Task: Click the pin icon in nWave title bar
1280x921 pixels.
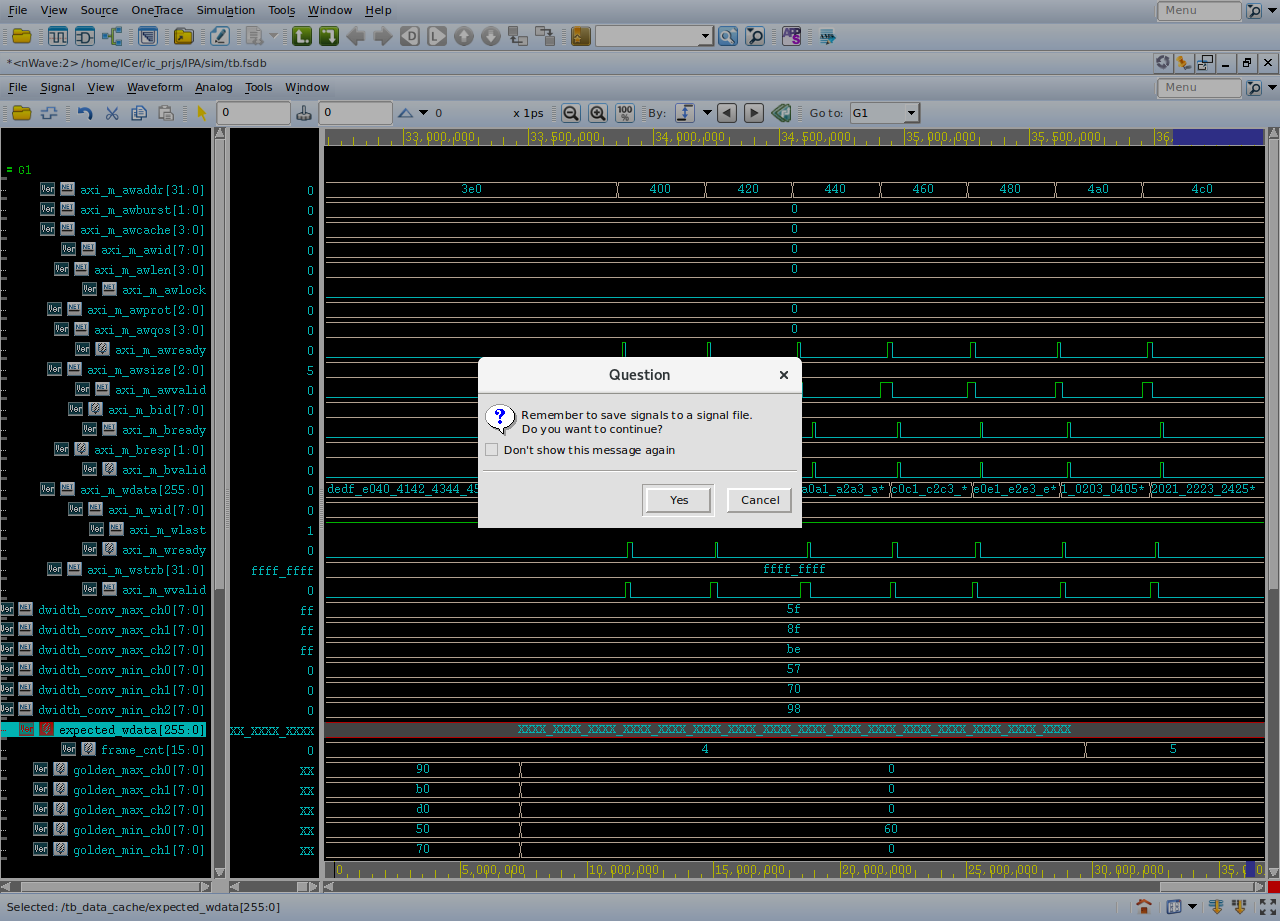Action: [x=1183, y=63]
